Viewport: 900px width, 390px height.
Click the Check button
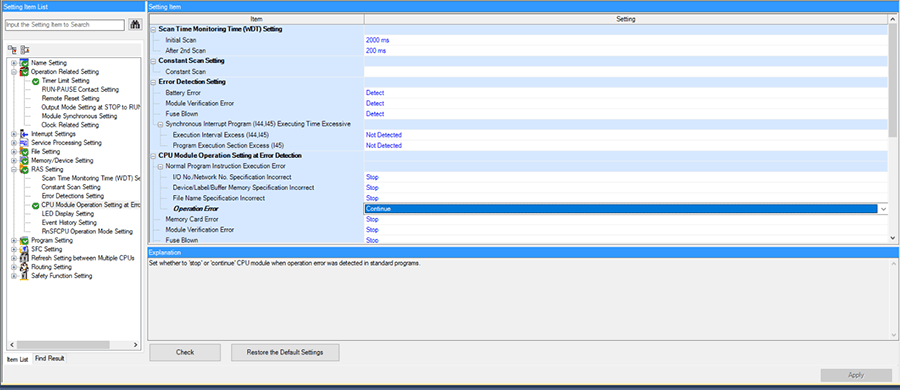tap(185, 352)
